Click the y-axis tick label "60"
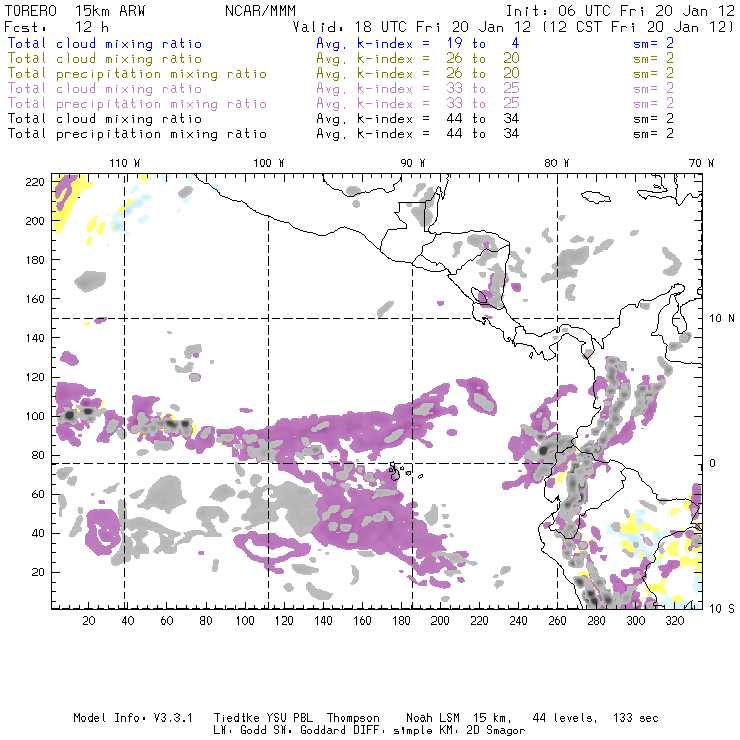The width and height of the screenshot is (740, 740). click(38, 495)
